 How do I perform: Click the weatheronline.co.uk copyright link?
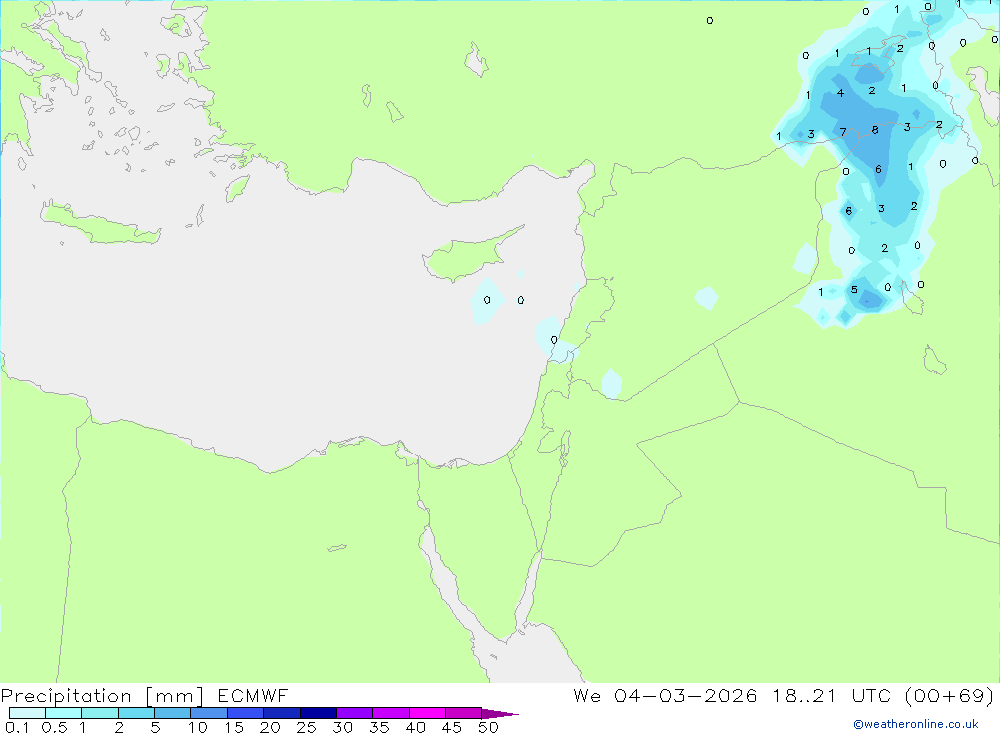915,724
